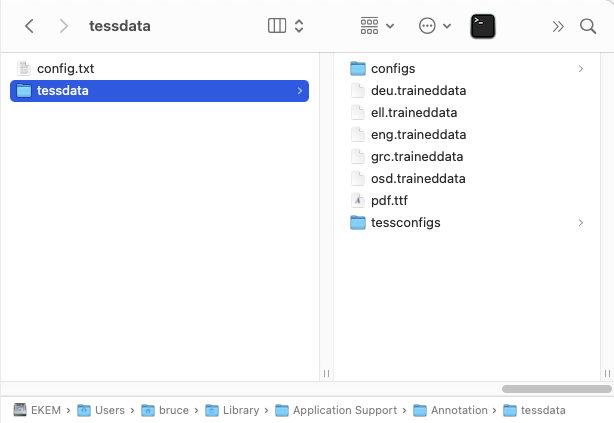Select eng.traineddata file
This screenshot has height=423, width=614.
click(x=418, y=135)
